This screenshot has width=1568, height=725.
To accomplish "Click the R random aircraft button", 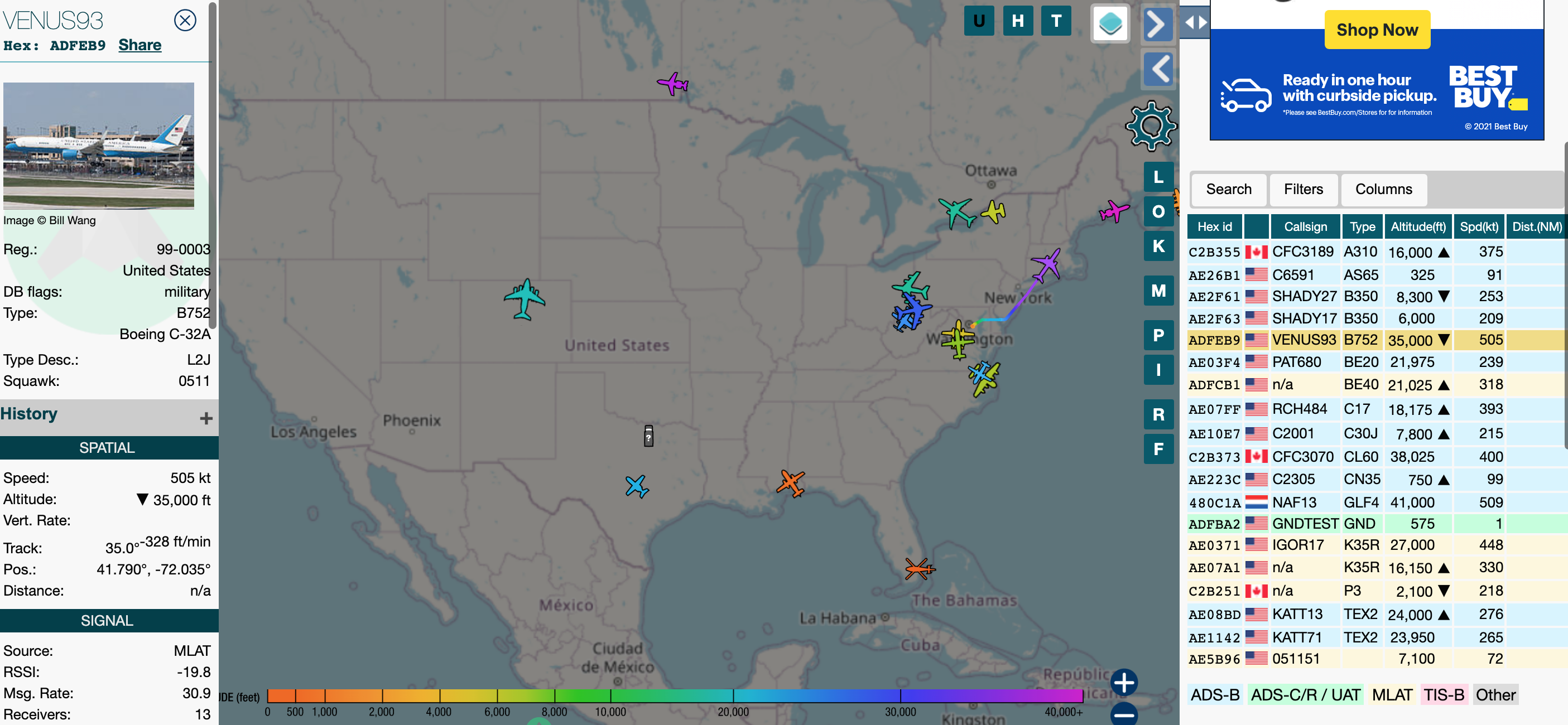I will click(x=1158, y=415).
